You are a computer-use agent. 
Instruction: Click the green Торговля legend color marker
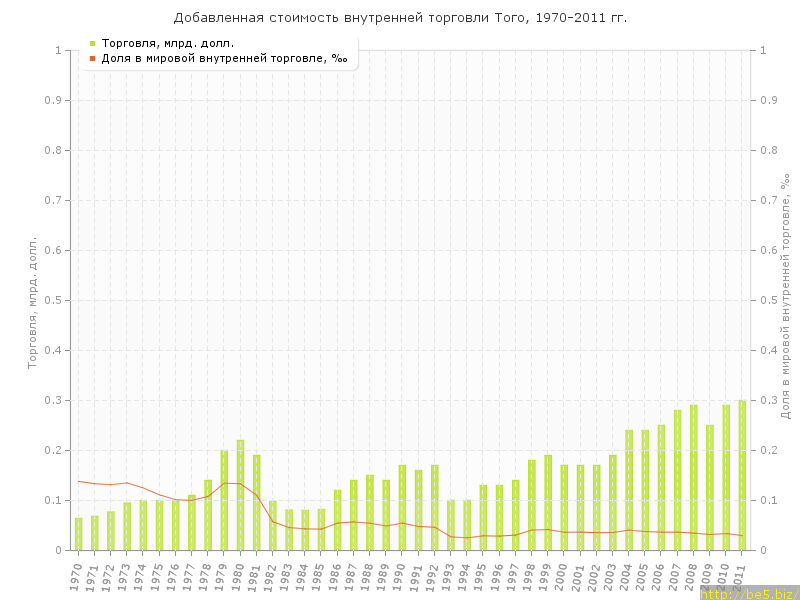[x=92, y=43]
